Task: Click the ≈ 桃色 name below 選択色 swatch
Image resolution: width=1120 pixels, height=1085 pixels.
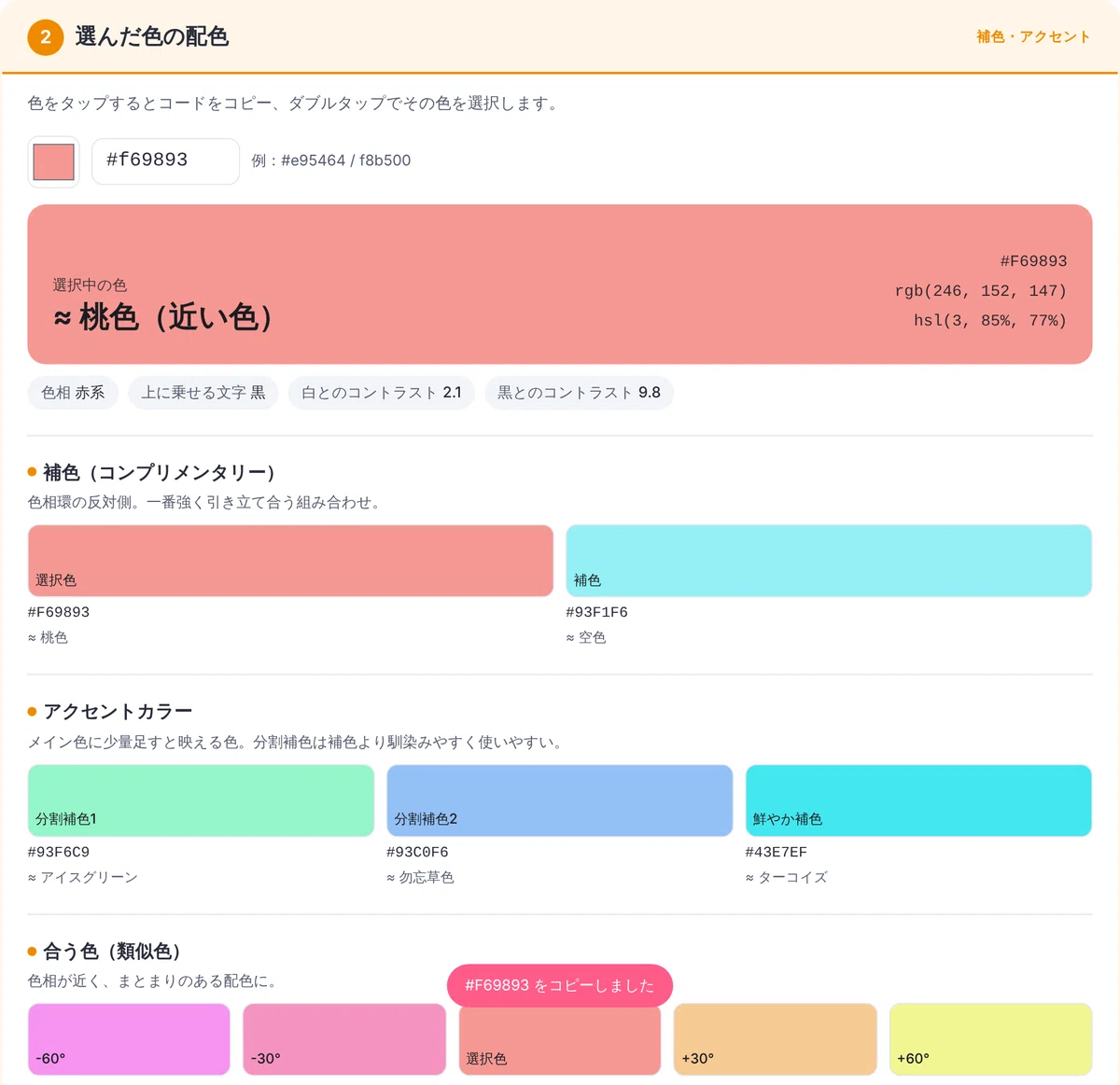Action: pos(48,637)
